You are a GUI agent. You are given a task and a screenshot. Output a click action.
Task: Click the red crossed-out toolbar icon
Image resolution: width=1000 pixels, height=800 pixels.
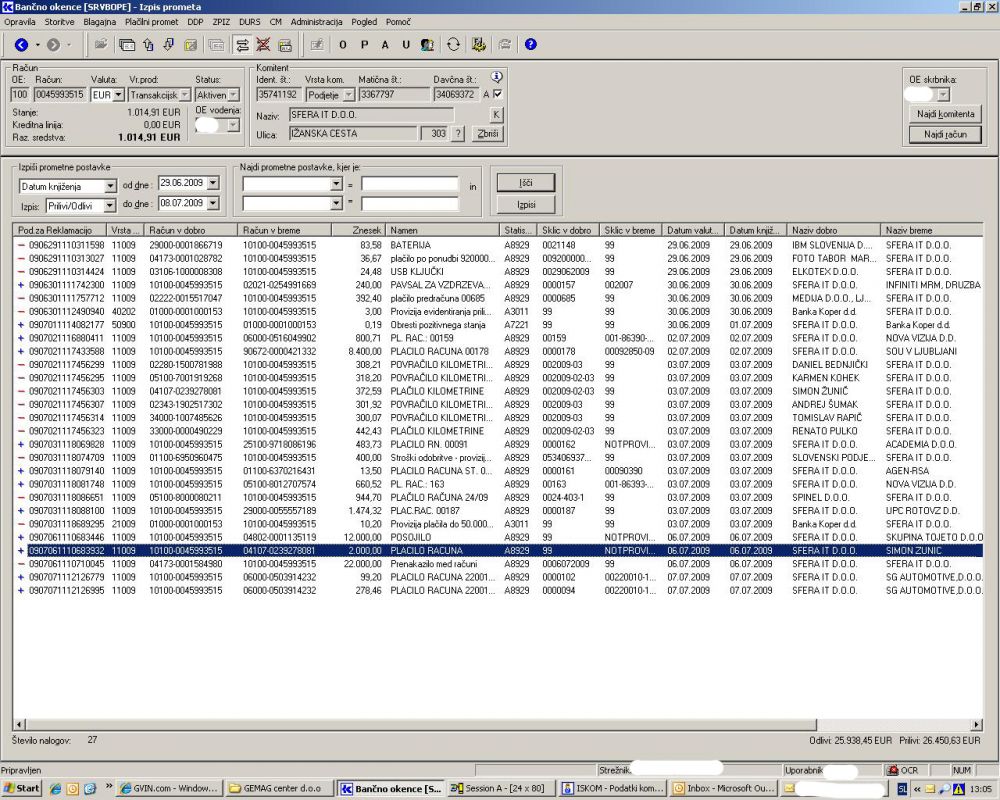(263, 44)
